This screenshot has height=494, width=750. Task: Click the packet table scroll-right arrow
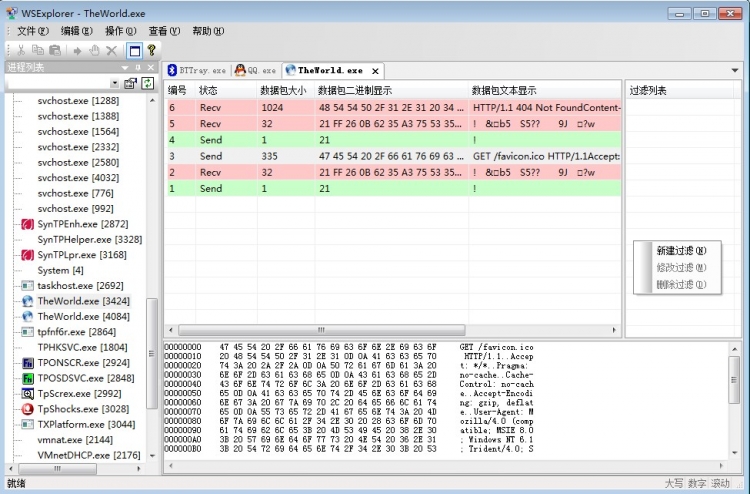pos(615,330)
